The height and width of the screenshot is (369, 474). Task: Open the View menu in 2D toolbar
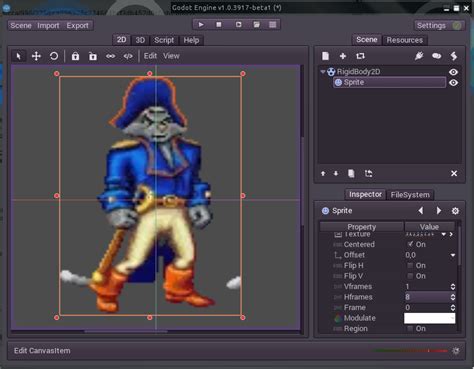(171, 56)
